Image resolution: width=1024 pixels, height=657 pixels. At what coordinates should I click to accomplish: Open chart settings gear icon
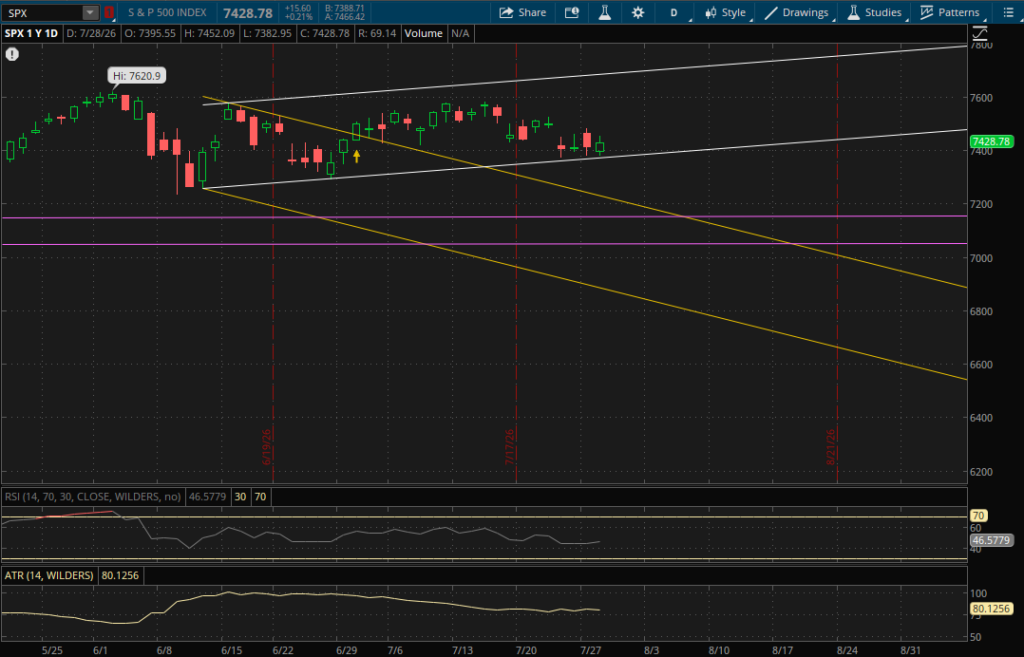(638, 12)
